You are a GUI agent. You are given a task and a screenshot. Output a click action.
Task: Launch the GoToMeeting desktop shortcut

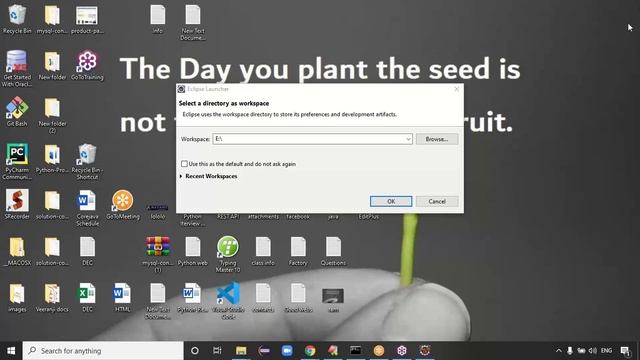(122, 205)
